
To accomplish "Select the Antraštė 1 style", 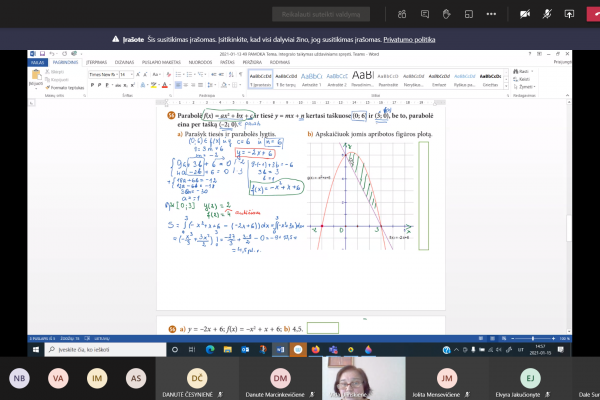I will [x=311, y=79].
